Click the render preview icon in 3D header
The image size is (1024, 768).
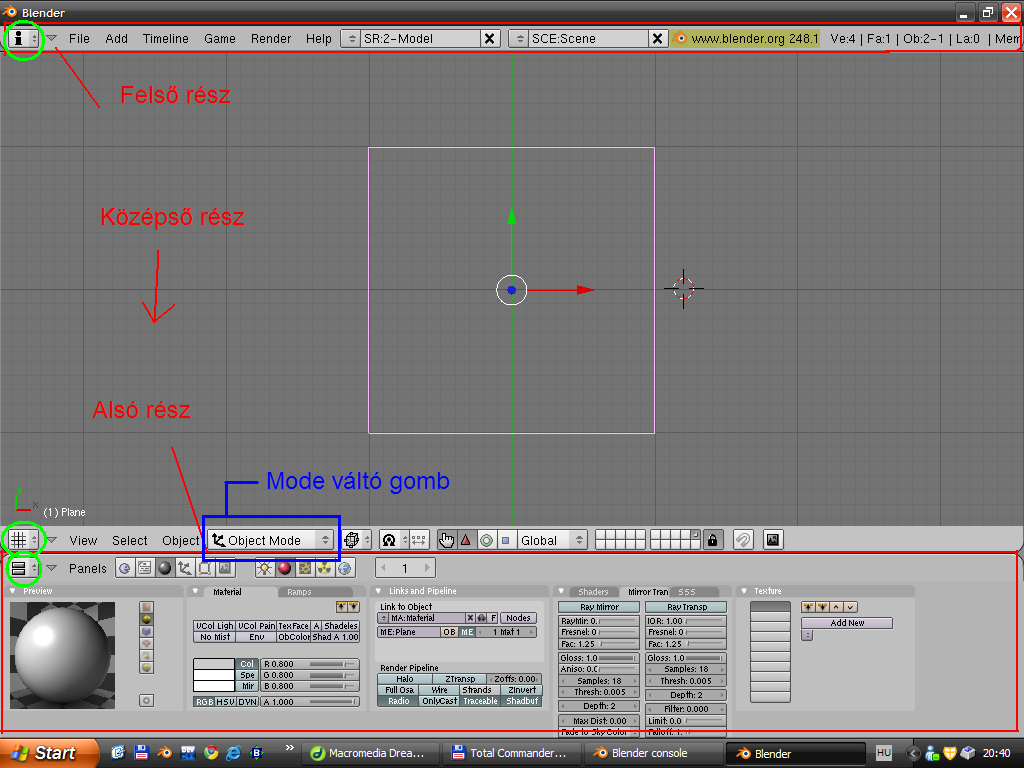(772, 540)
